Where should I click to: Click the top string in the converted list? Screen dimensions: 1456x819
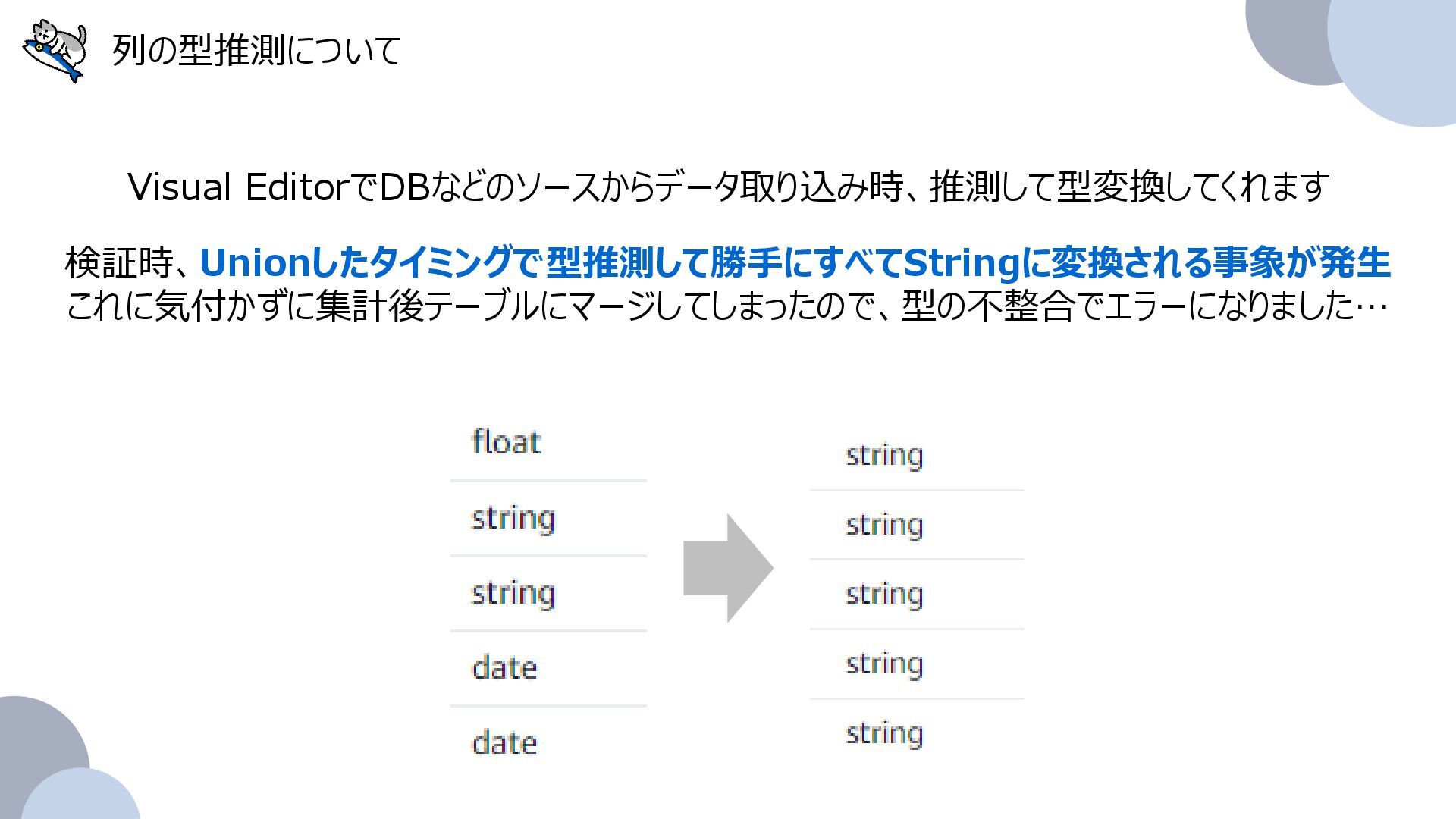[x=884, y=456]
